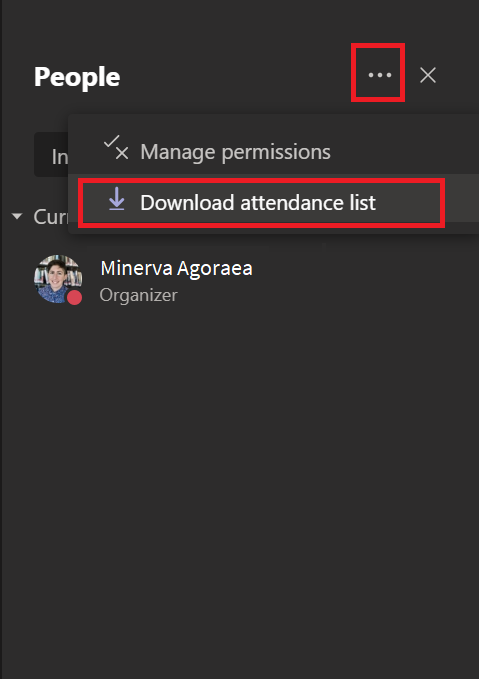Click the left vertical border of panel
479x679 pixels.
1,340
